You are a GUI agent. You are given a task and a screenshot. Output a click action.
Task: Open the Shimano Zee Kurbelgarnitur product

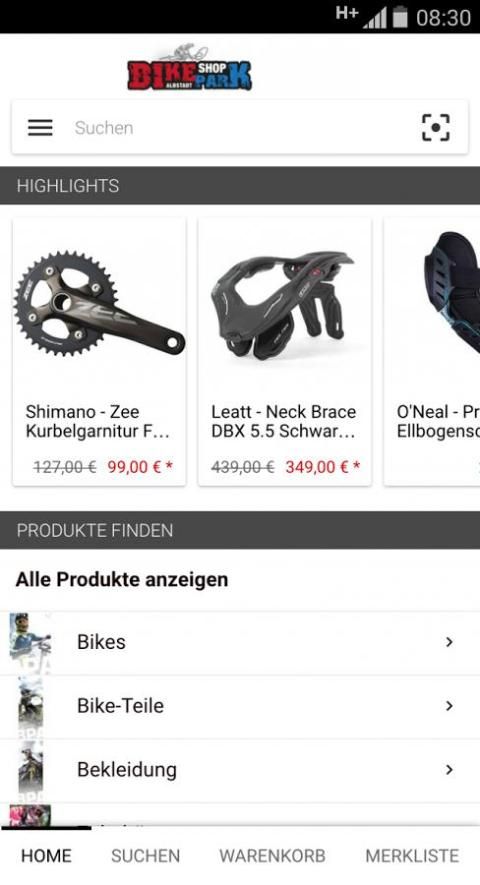coord(99,352)
